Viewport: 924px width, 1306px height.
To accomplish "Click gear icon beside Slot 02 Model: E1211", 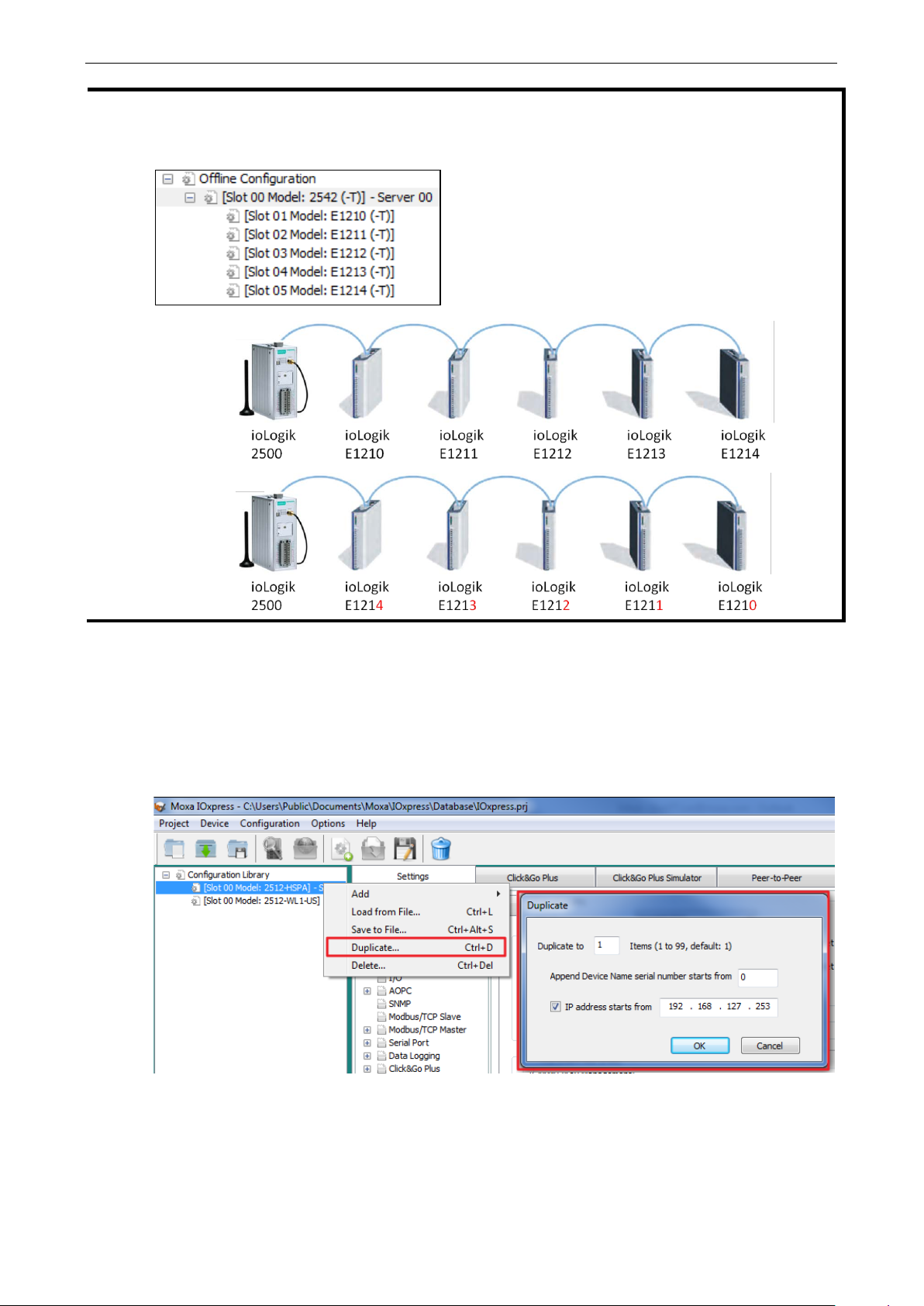I will pyautogui.click(x=233, y=235).
